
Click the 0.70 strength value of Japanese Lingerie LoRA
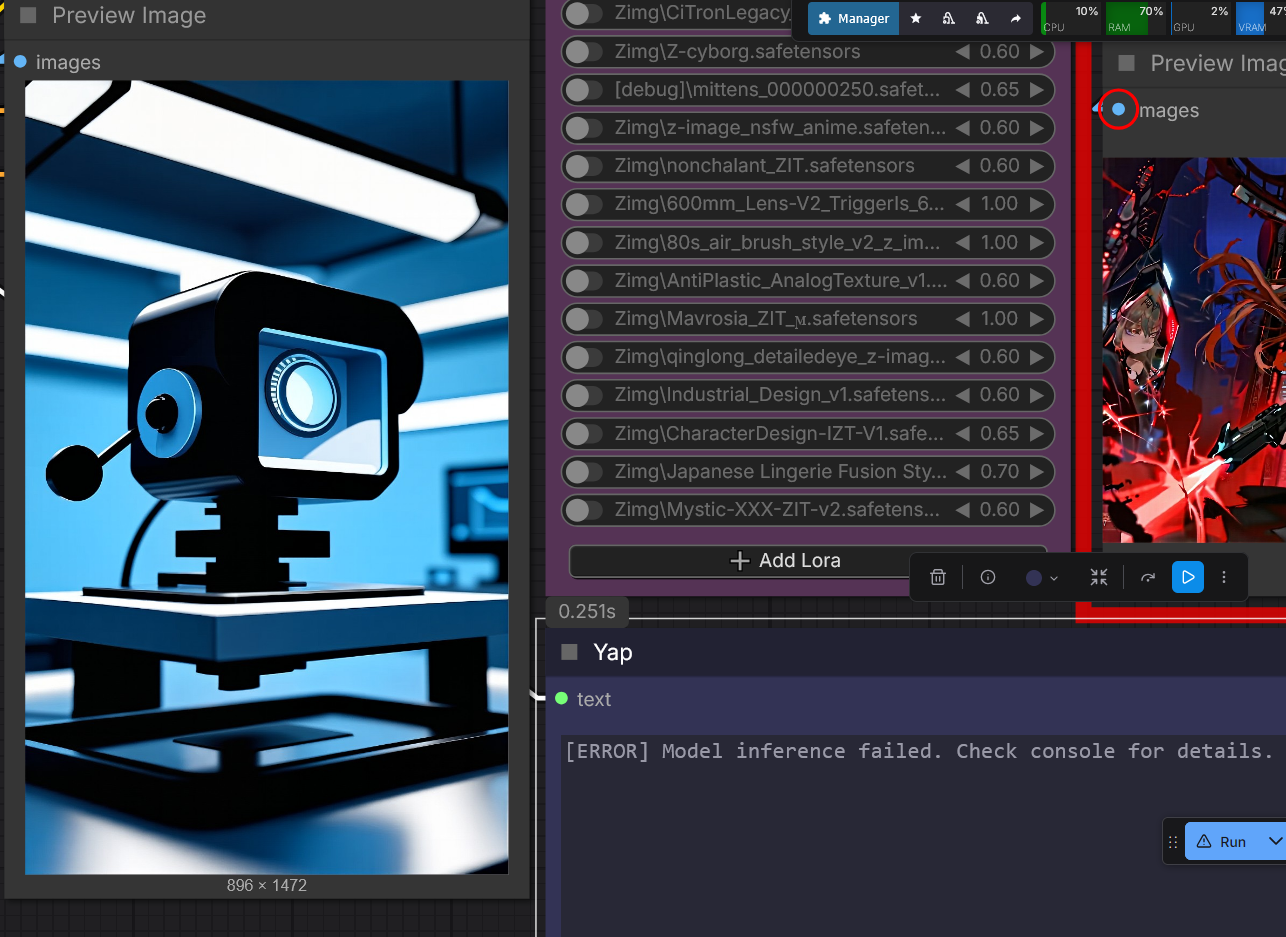1000,471
